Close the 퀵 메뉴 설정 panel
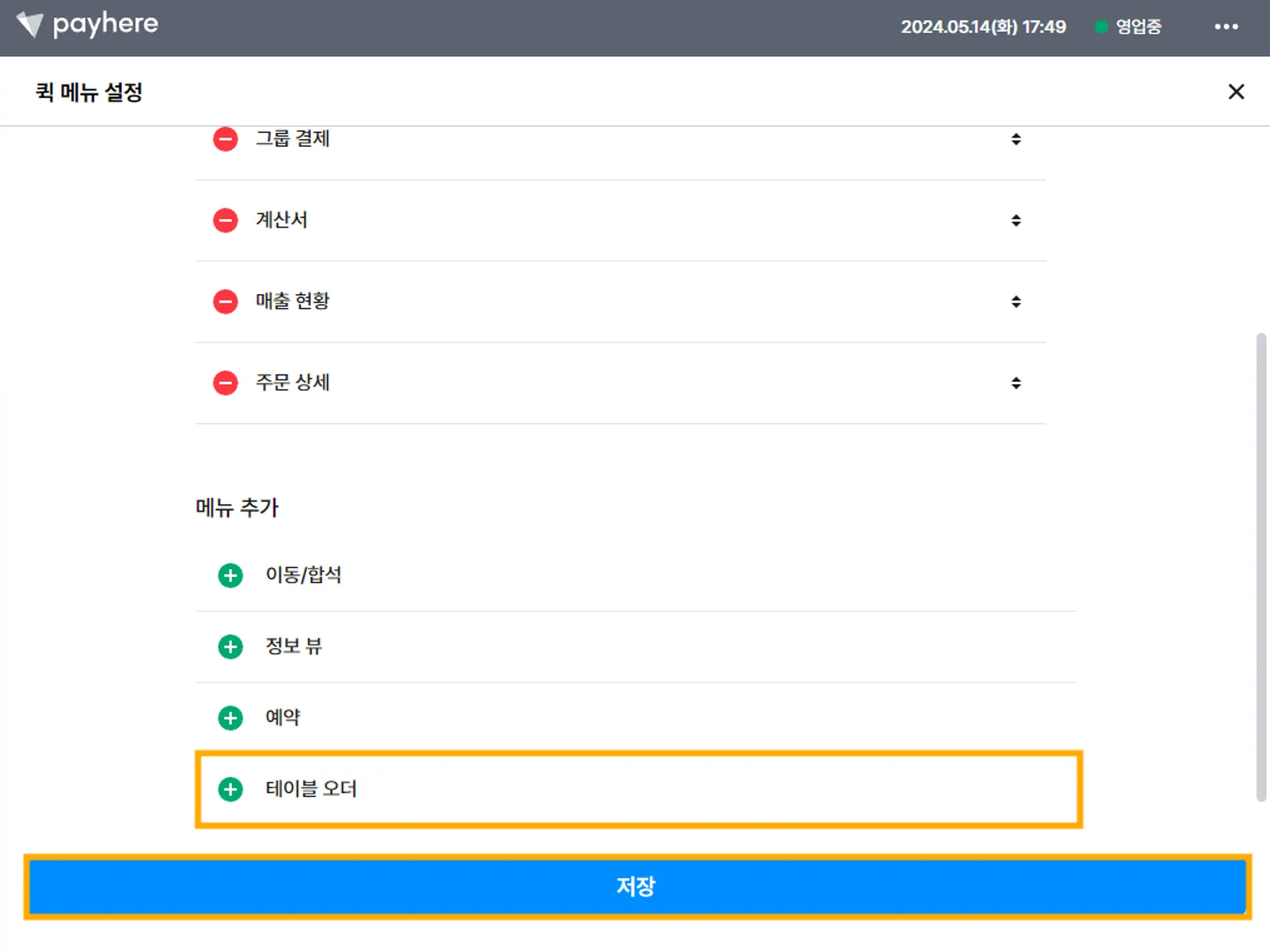 coord(1236,92)
